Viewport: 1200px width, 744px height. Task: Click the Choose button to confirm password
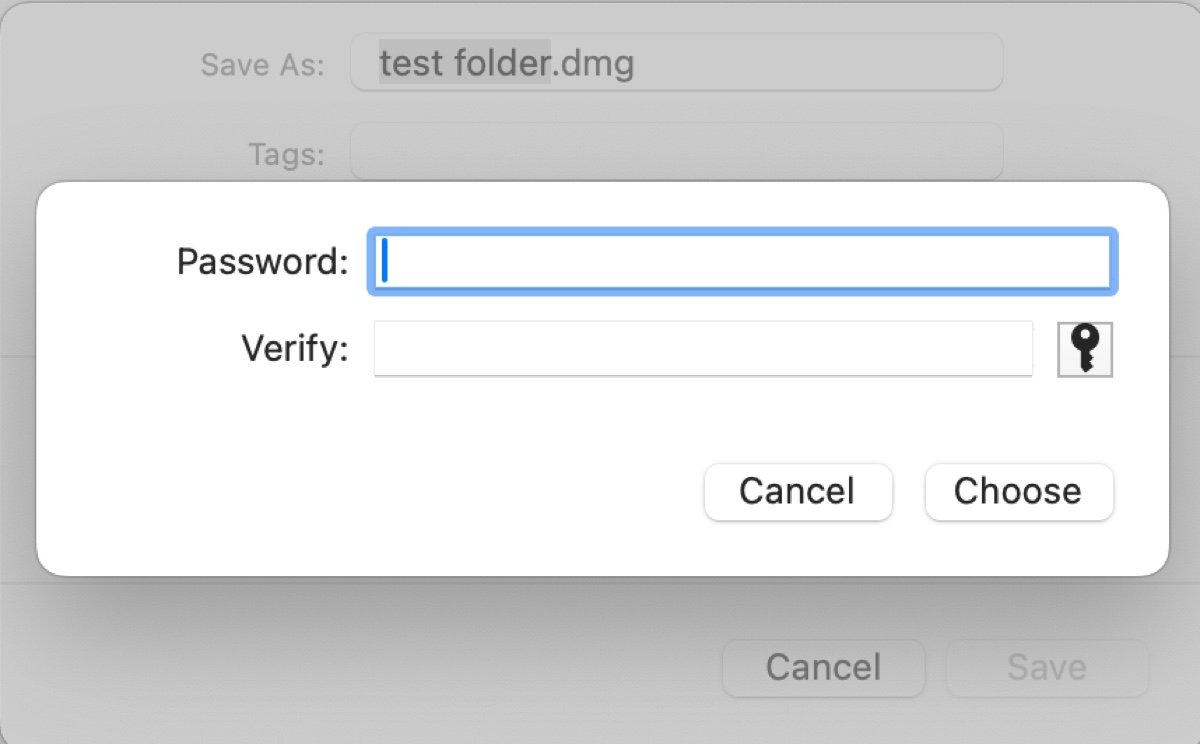point(1018,492)
